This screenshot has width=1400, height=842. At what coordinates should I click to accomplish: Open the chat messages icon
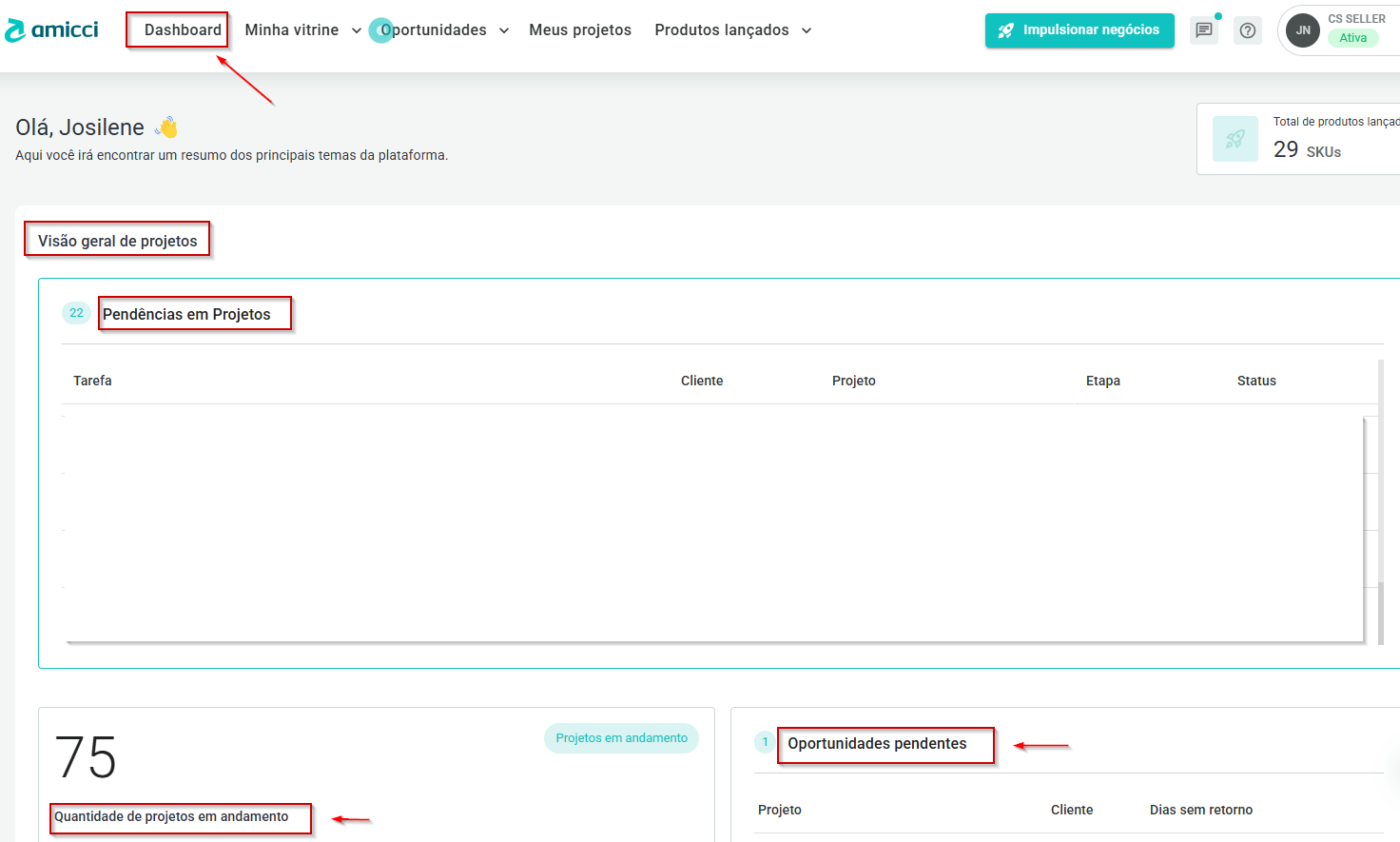click(1204, 30)
